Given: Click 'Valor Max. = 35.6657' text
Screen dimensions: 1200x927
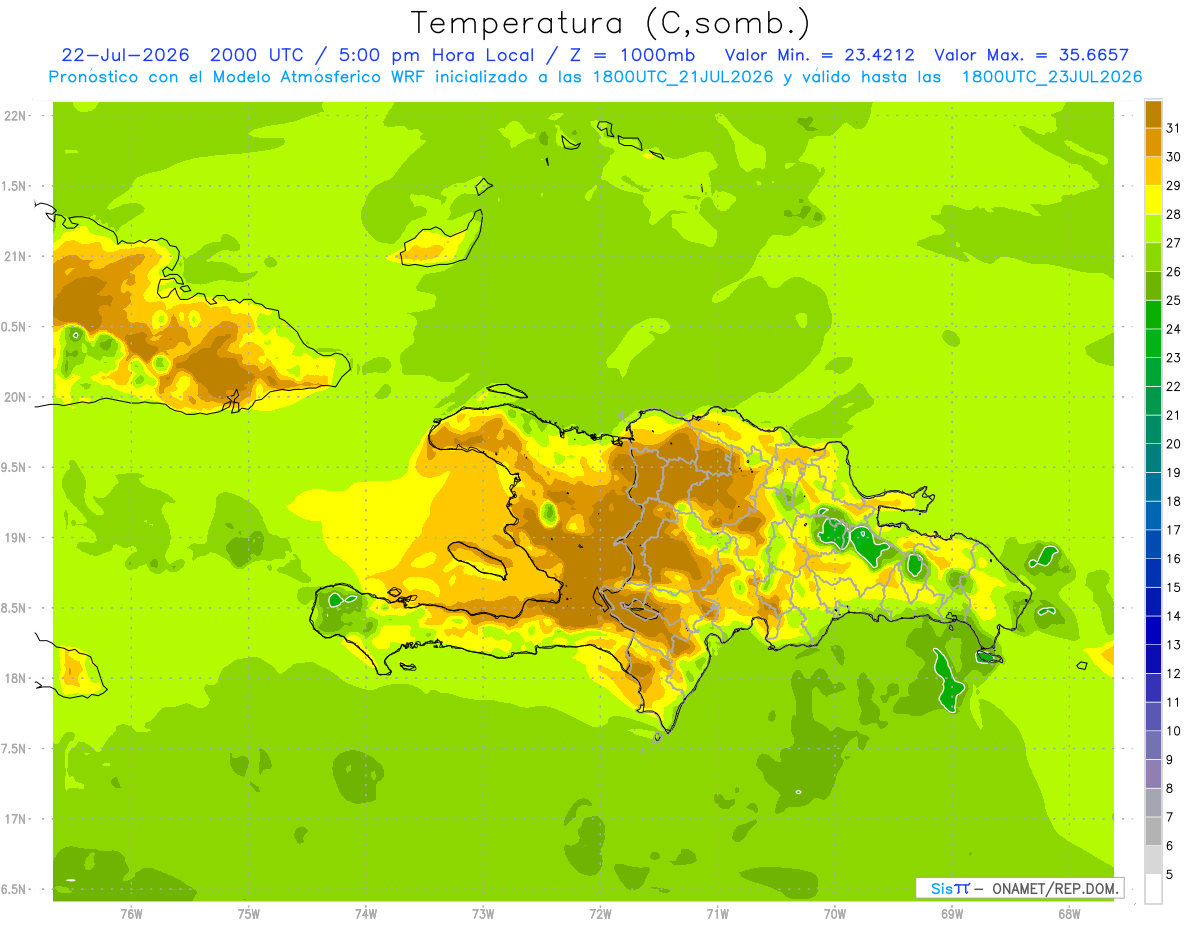Looking at the screenshot, I should 1032,55.
